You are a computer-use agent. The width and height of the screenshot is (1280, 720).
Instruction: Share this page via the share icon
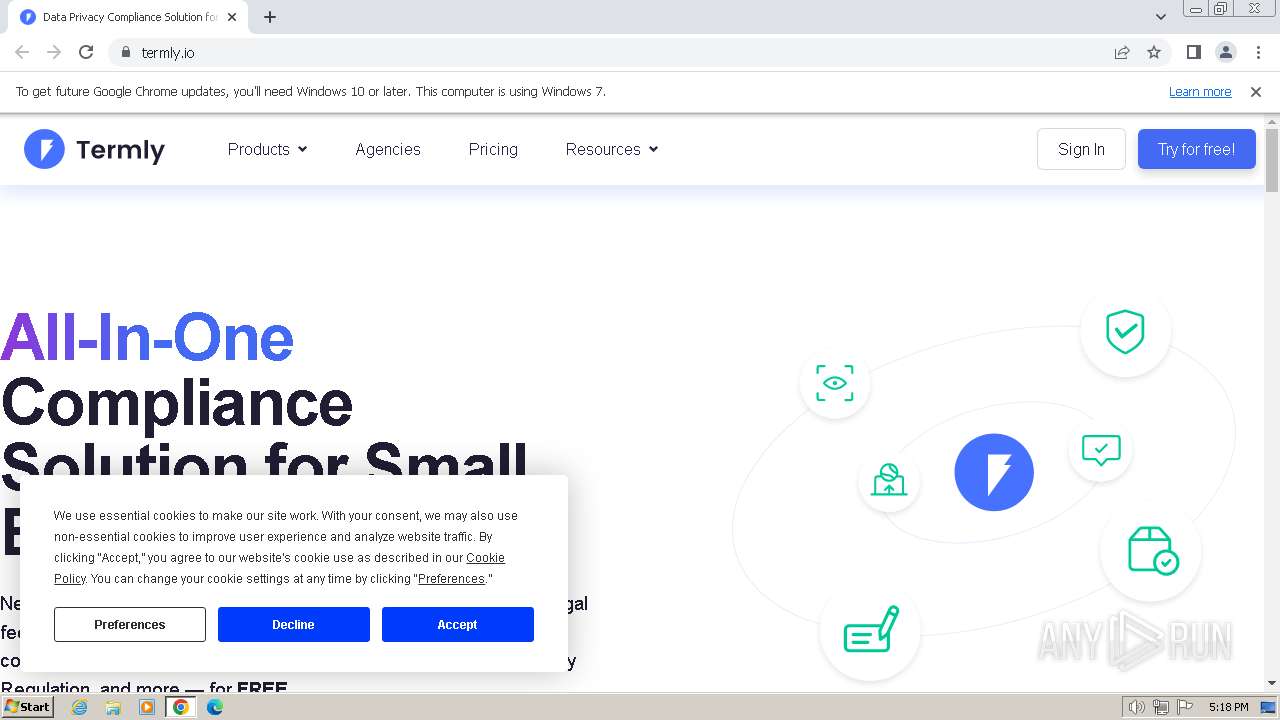1122,52
